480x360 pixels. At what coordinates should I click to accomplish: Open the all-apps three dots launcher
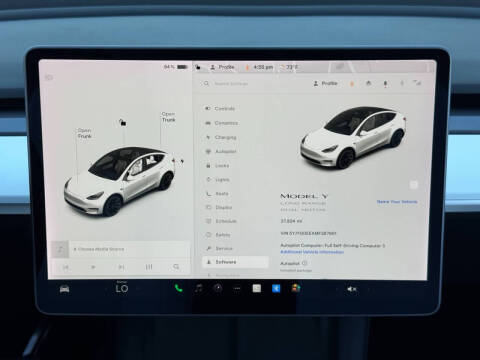237,289
